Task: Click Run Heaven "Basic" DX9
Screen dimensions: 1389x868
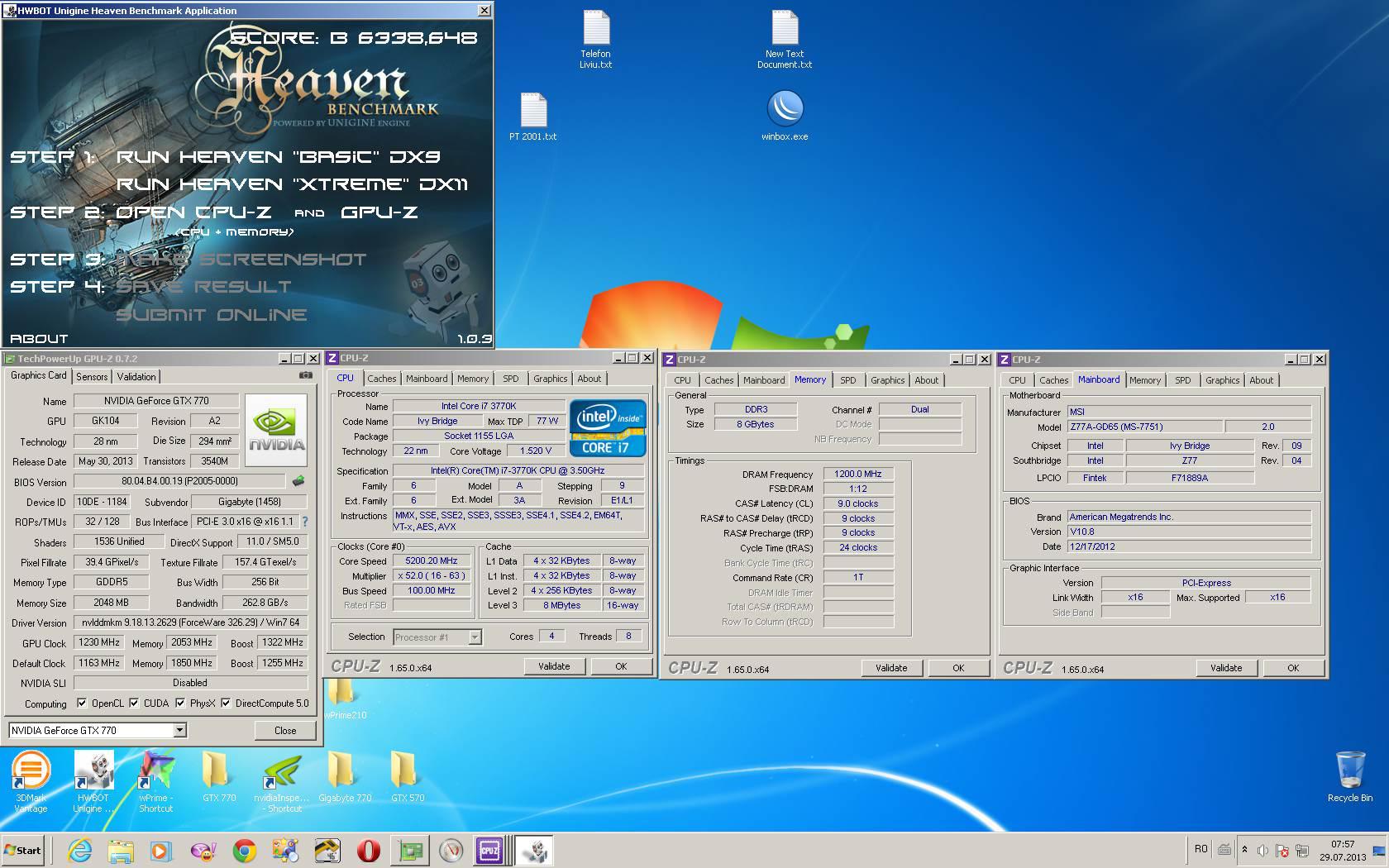Action: click(x=279, y=157)
